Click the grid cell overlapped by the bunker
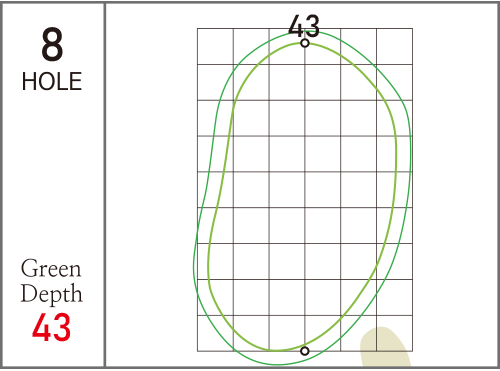Image resolution: width=500 pixels, height=371 pixels. [x=395, y=333]
